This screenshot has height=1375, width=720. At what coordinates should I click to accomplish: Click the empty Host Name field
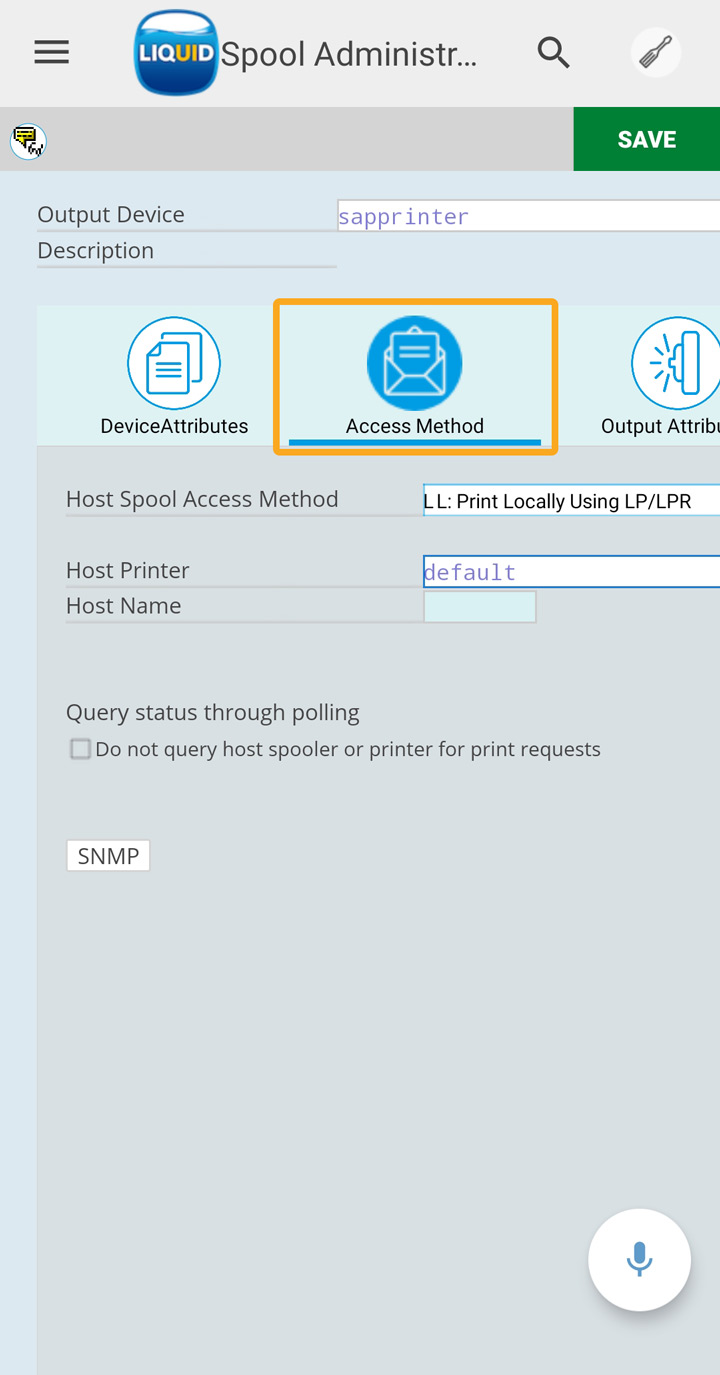pos(480,607)
